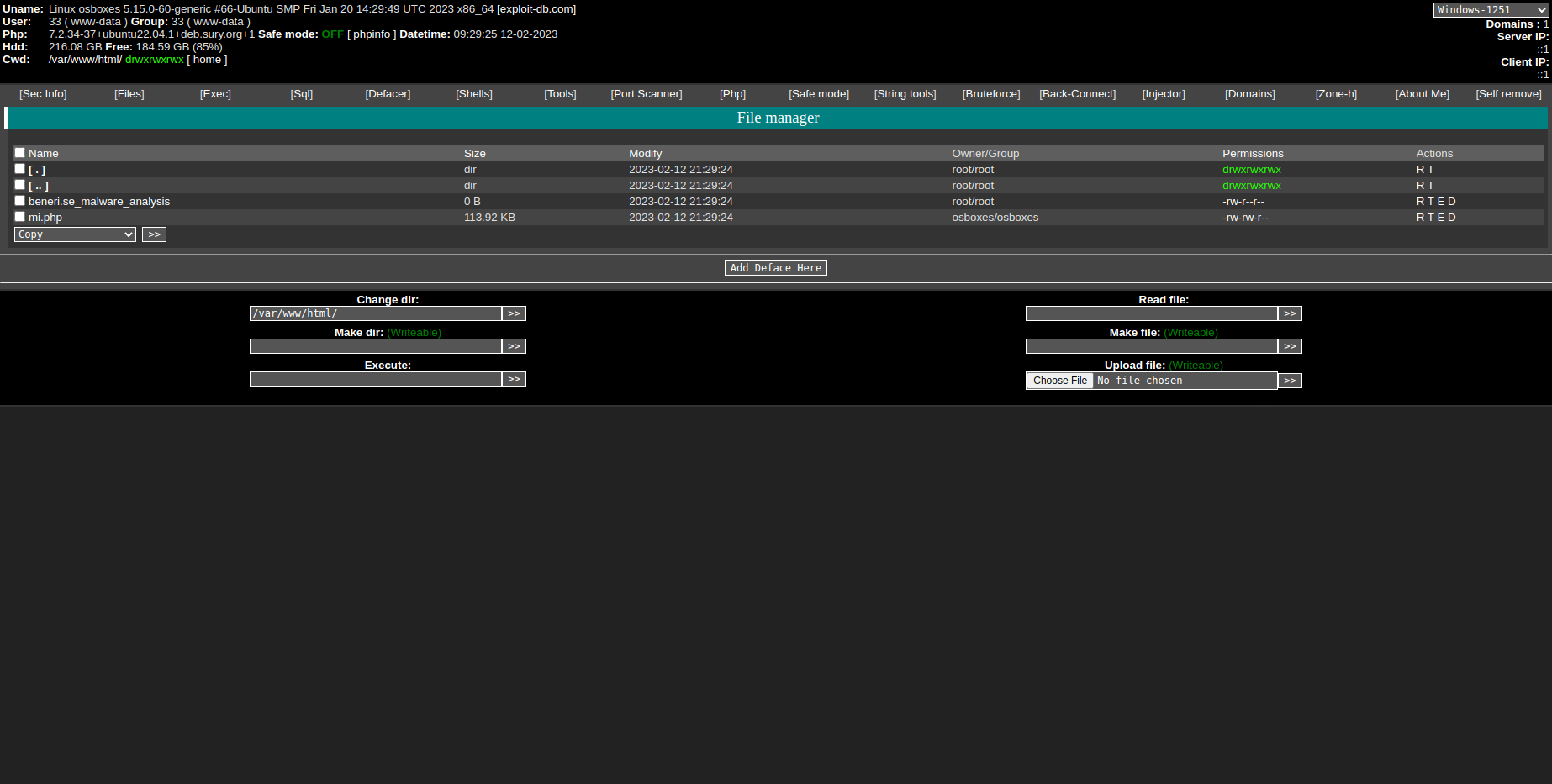Submit the Change dir >> button
Screen dimensions: 1552x784
point(514,313)
